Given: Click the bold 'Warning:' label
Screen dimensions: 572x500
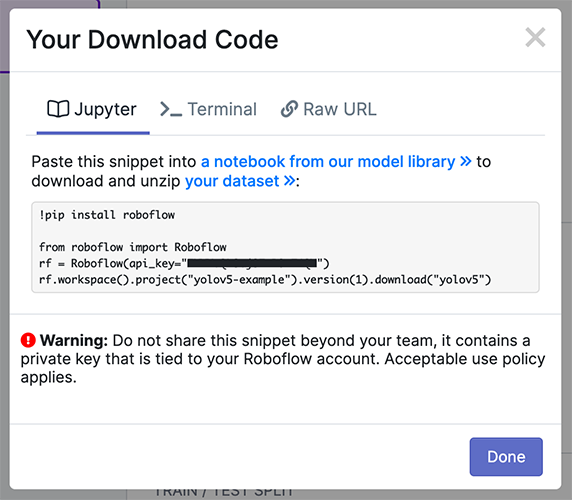Looking at the screenshot, I should [x=74, y=341].
